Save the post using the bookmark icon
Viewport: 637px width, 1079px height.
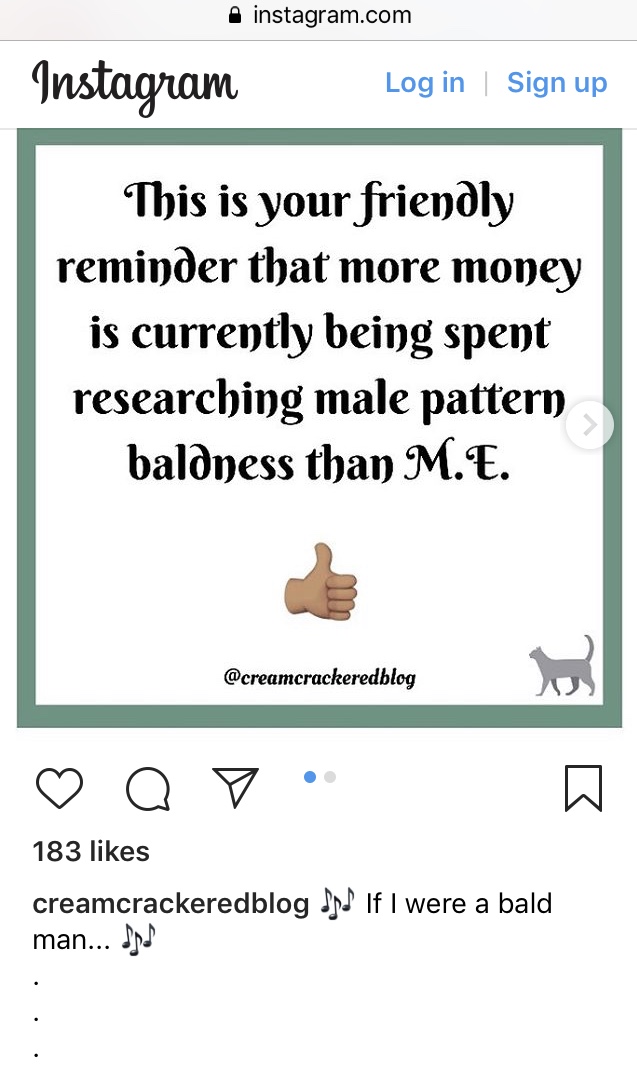(583, 788)
